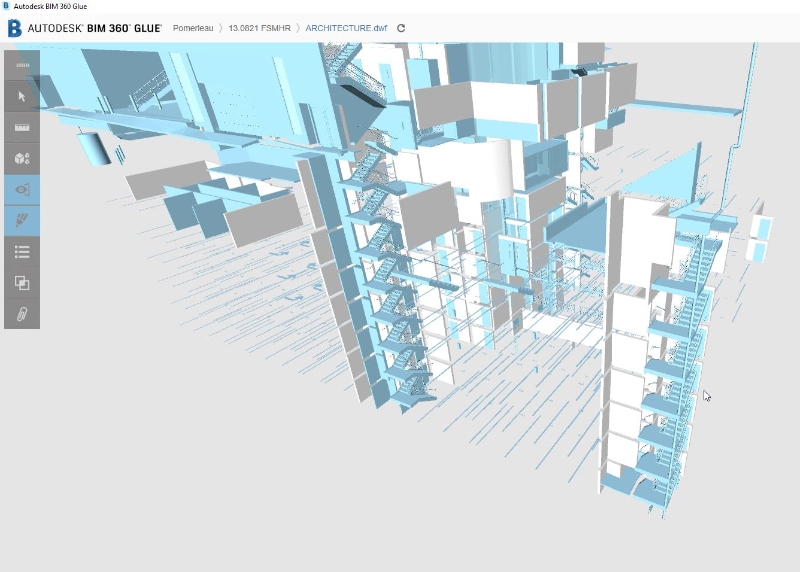This screenshot has width=800, height=572.
Task: Open the measure ruler tool
Action: pos(22,128)
